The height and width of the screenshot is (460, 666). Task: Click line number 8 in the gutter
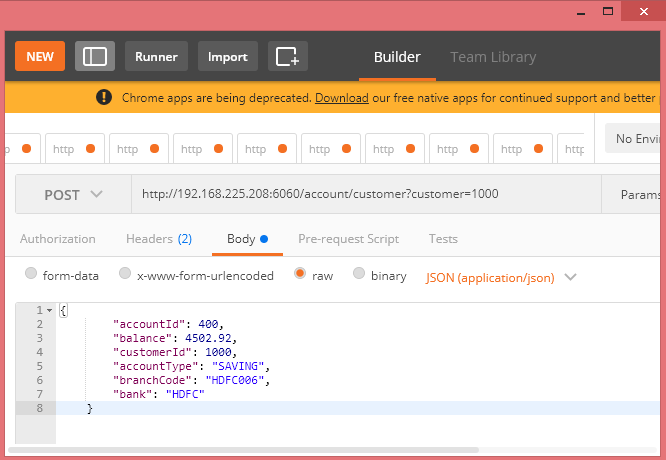[40, 408]
